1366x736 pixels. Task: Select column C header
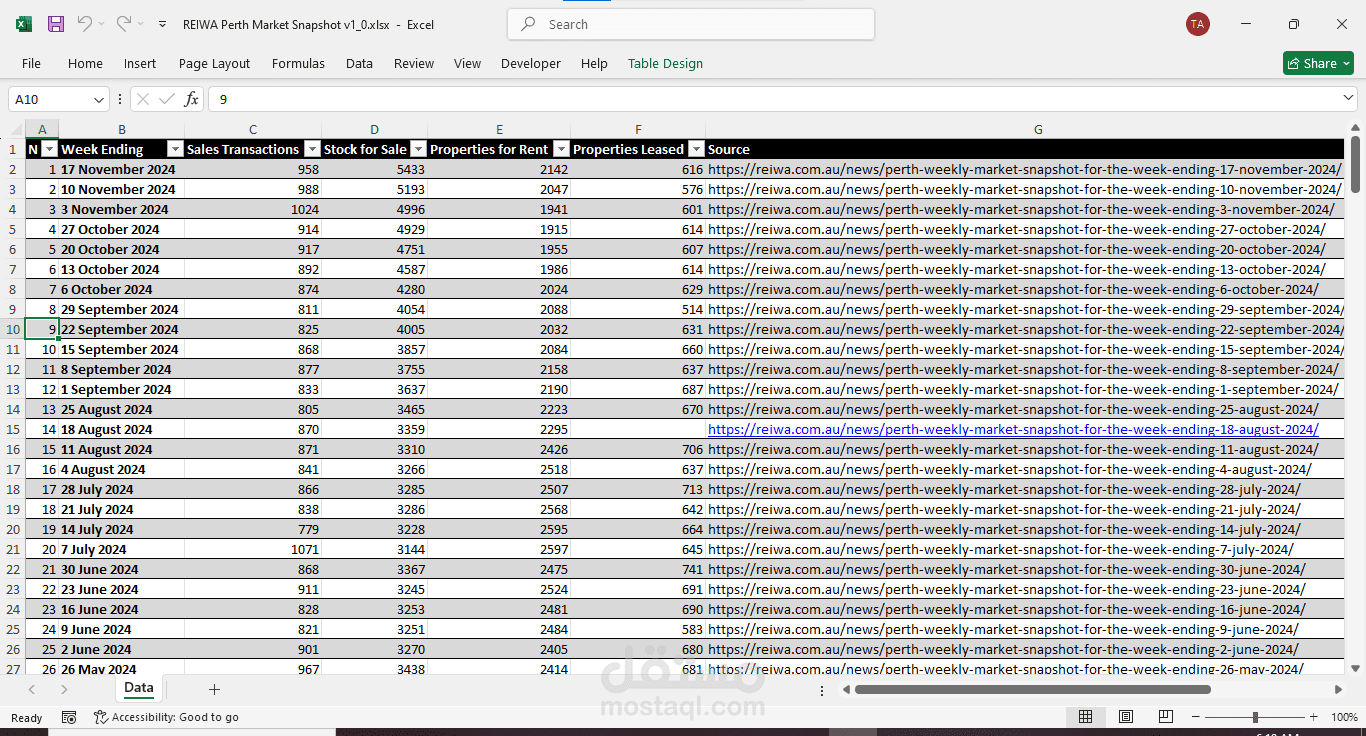click(253, 129)
